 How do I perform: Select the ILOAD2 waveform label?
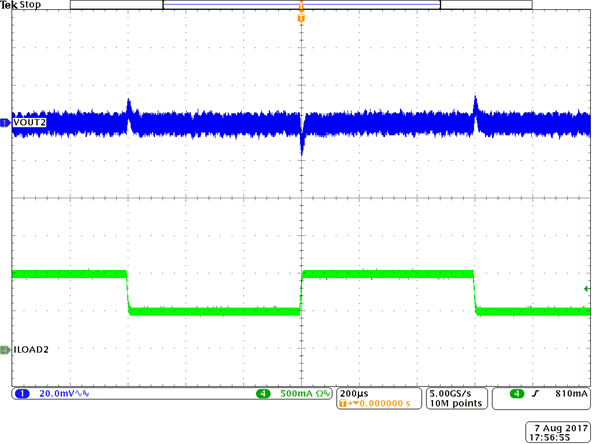tap(31, 350)
